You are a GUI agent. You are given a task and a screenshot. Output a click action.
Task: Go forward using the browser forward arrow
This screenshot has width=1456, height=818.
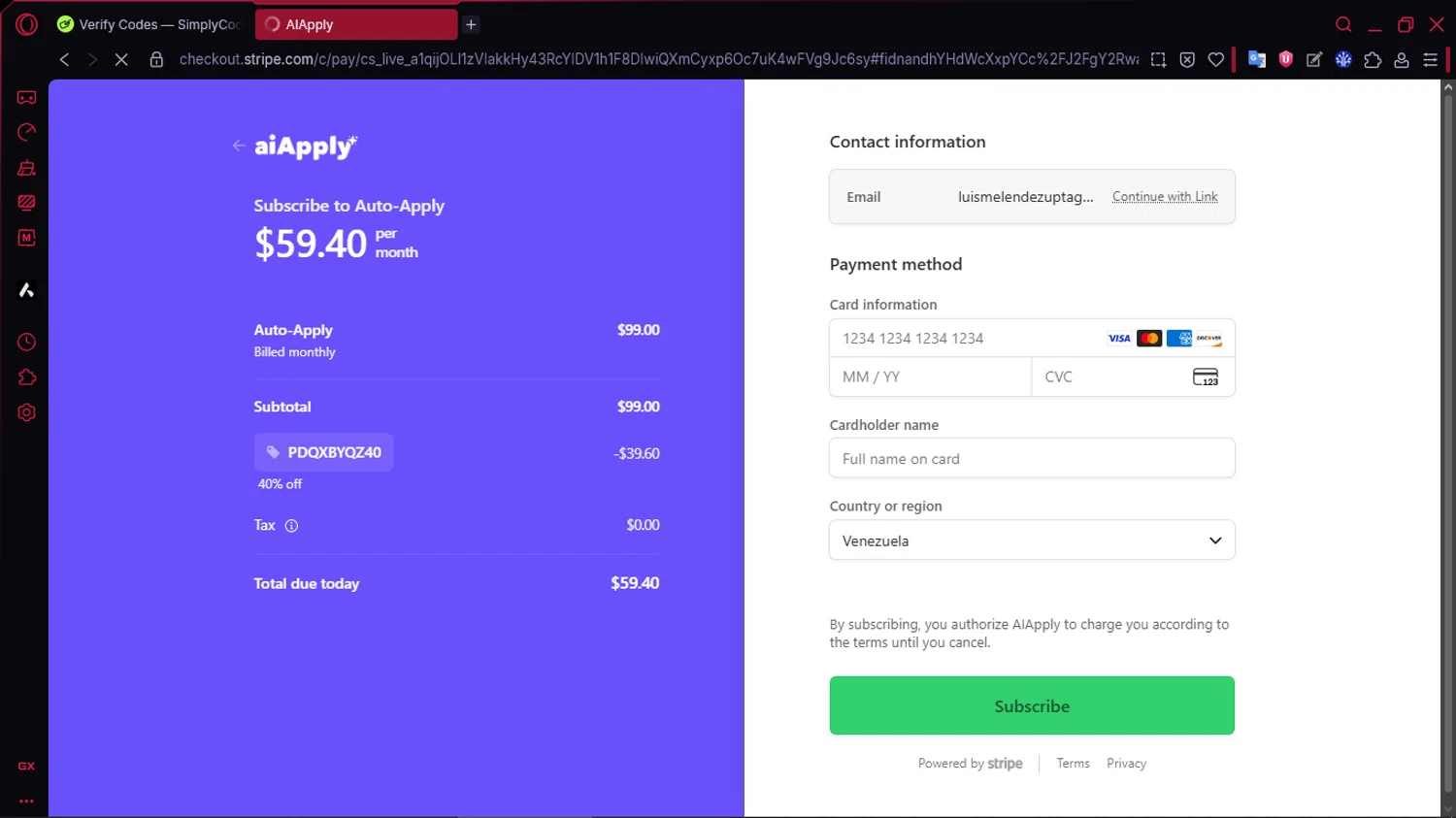[92, 59]
